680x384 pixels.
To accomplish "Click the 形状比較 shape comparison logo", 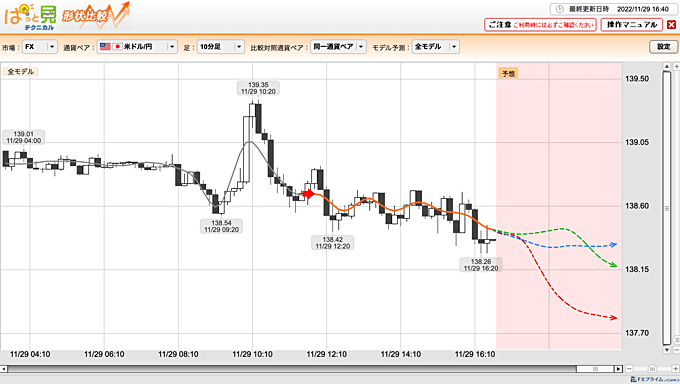I will pos(95,16).
